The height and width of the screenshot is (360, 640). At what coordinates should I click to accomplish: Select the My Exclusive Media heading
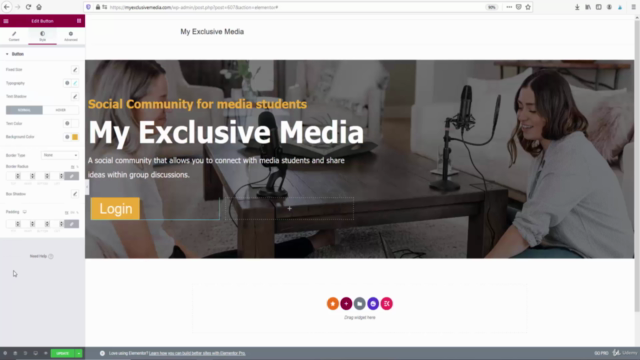(226, 132)
